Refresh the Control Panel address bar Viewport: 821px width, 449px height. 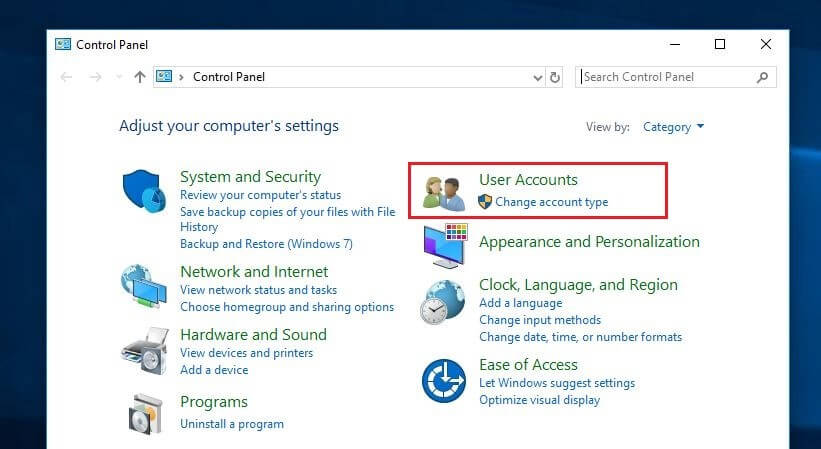tap(556, 77)
